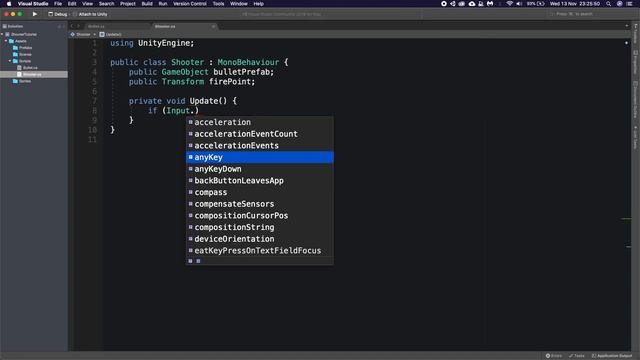Open the Project menu

pos(127,4)
